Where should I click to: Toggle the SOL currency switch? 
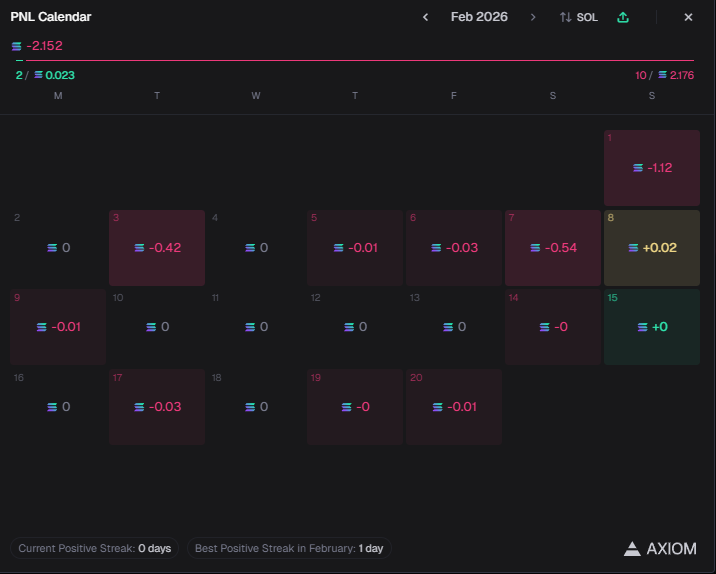(579, 17)
